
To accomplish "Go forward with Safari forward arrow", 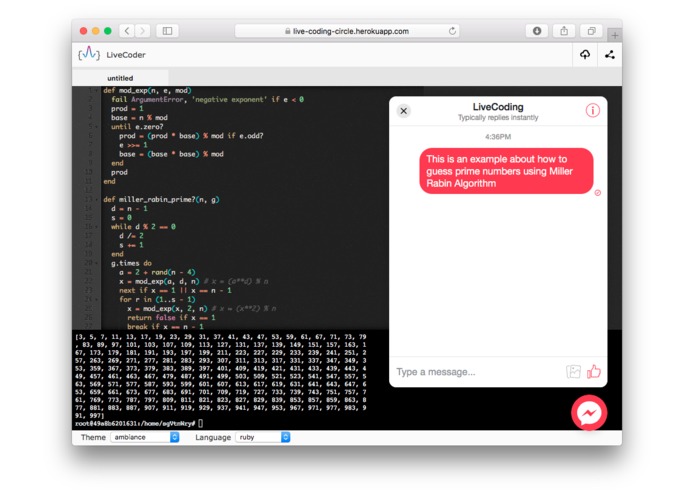I will tap(142, 31).
